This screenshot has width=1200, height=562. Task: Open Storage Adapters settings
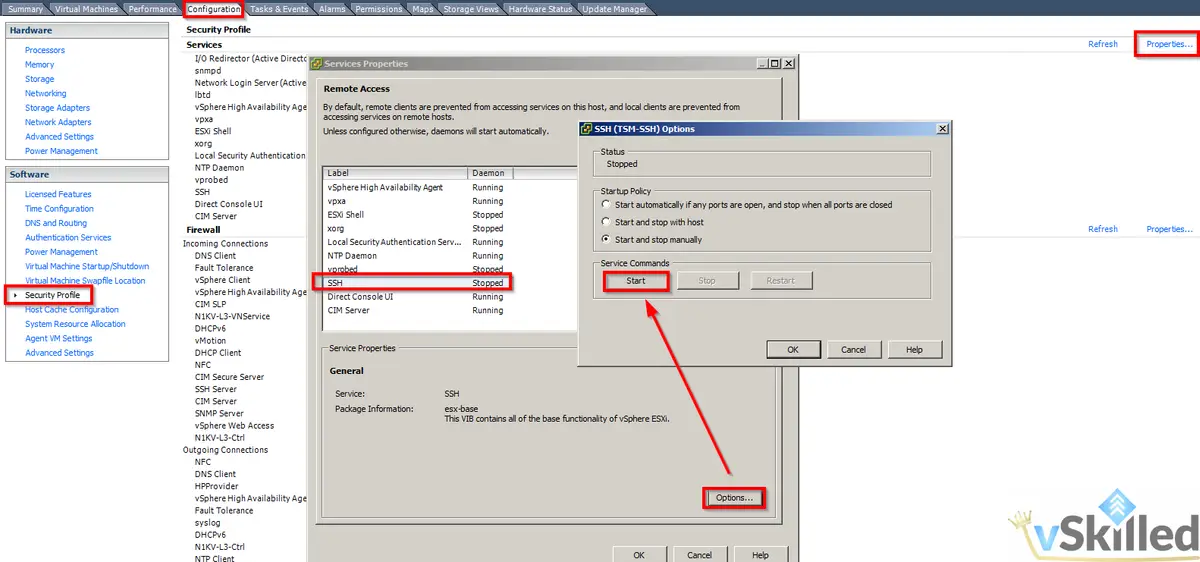coord(58,108)
